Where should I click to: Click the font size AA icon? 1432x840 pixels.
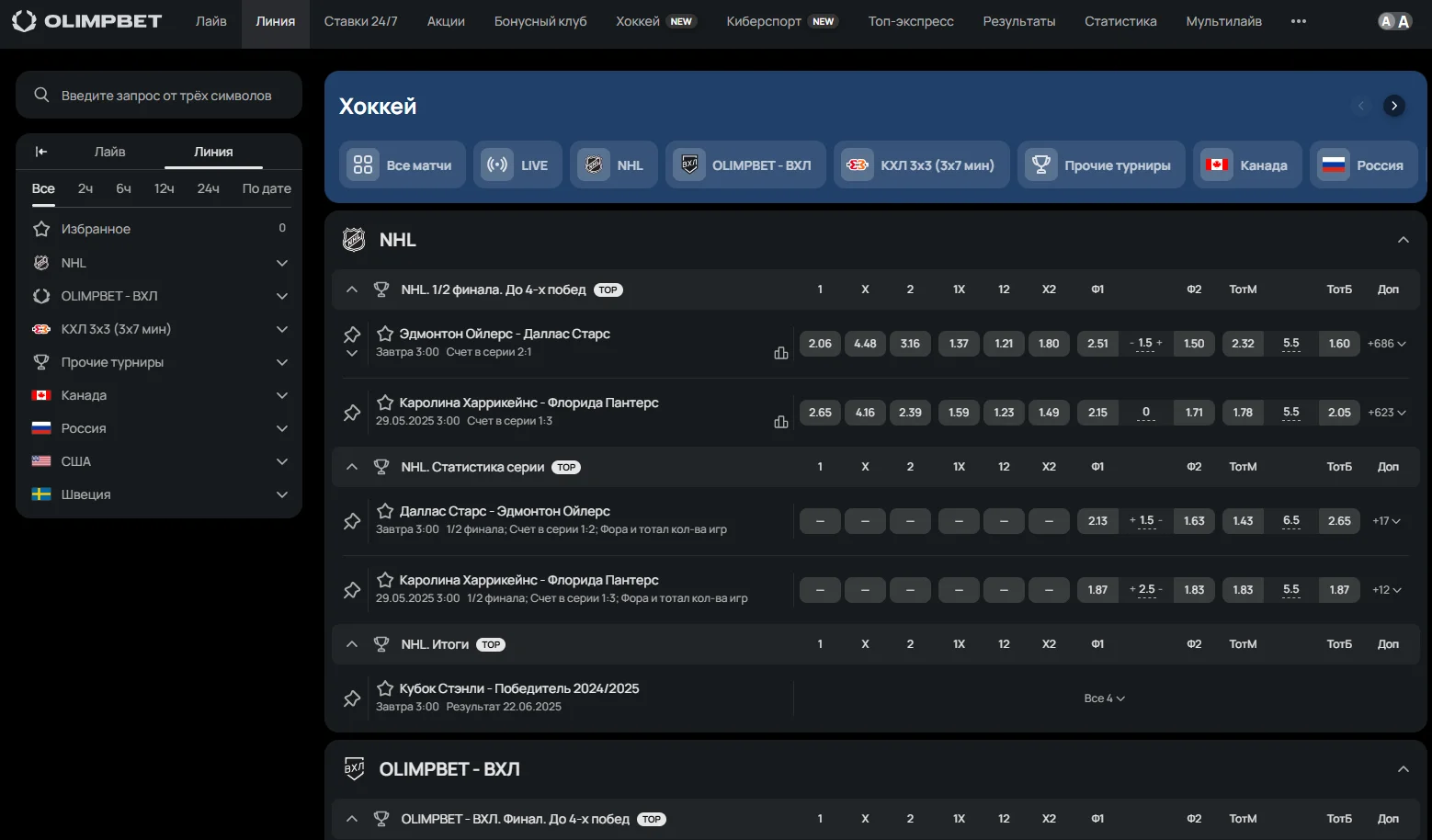point(1394,21)
